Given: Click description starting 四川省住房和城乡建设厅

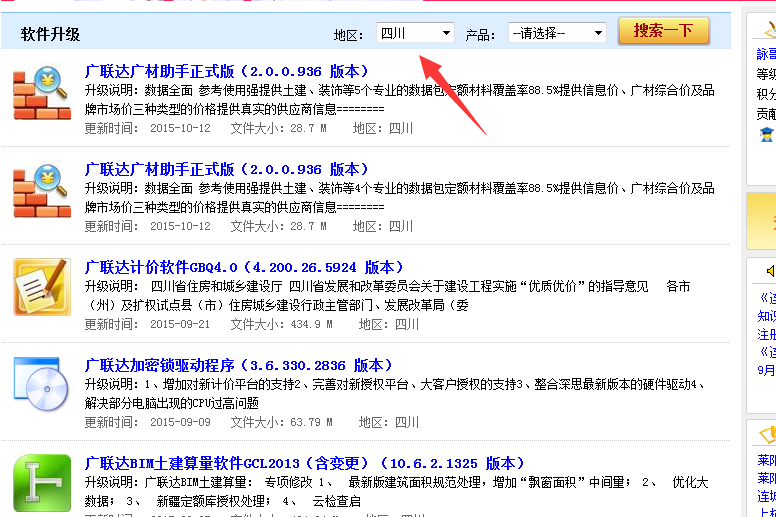Looking at the screenshot, I should click(388, 295).
